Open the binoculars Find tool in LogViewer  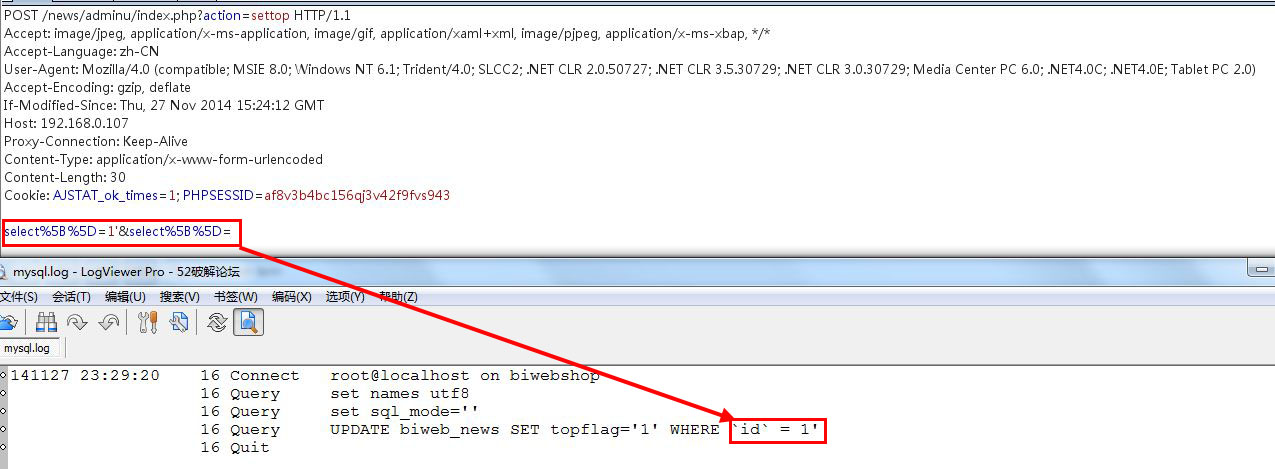point(46,321)
